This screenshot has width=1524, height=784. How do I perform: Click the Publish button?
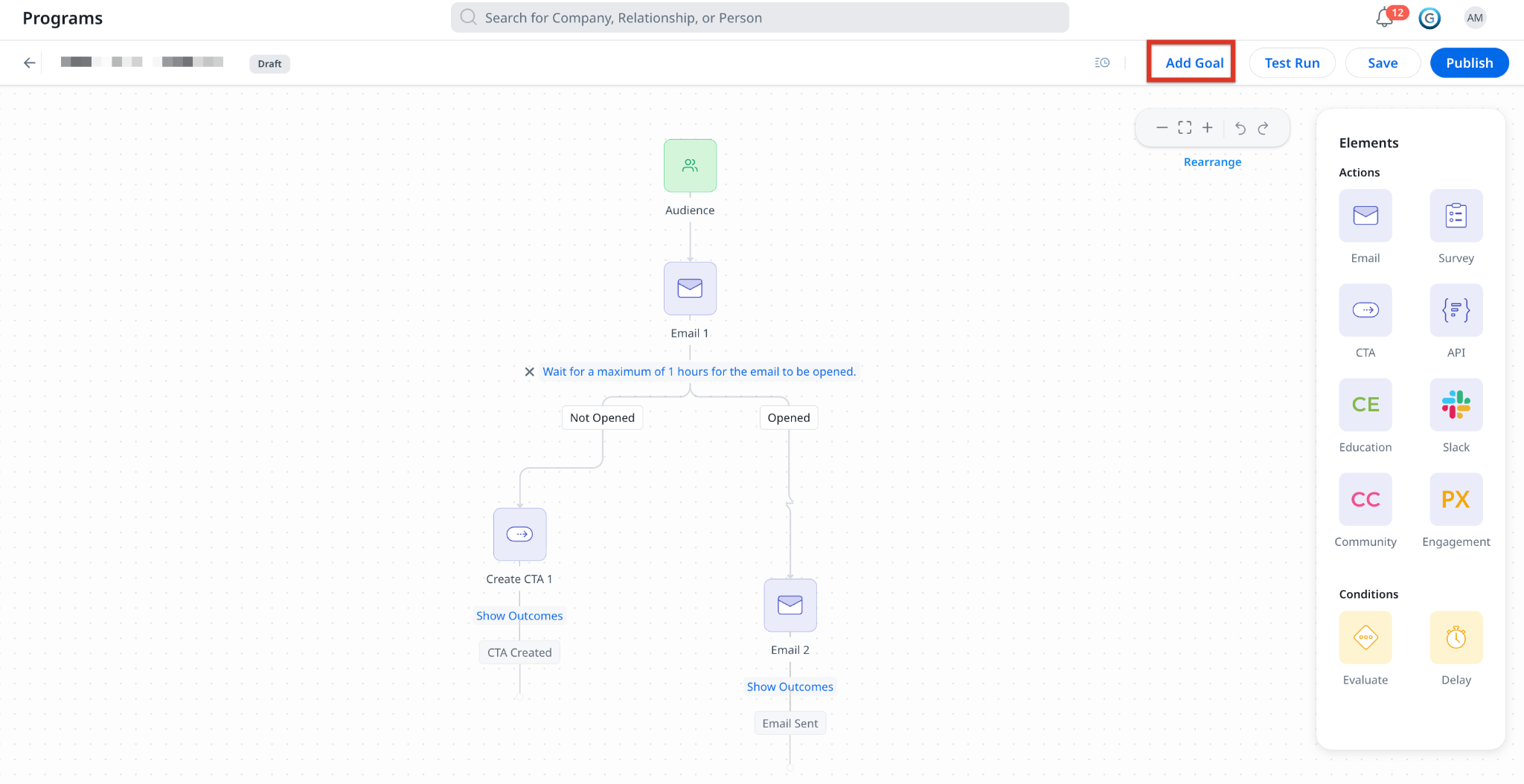tap(1469, 63)
